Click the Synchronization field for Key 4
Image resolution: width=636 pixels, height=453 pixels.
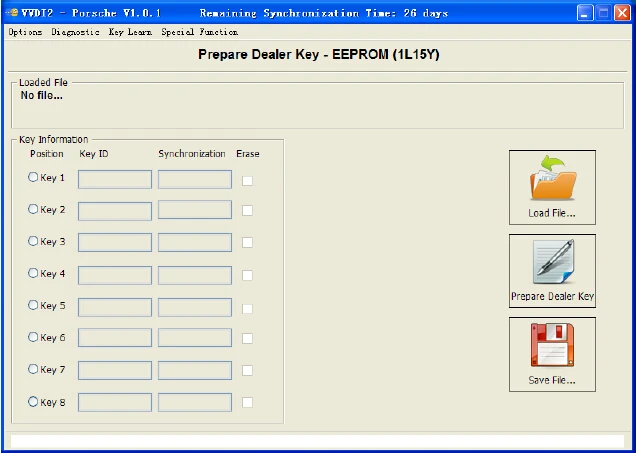click(x=195, y=275)
